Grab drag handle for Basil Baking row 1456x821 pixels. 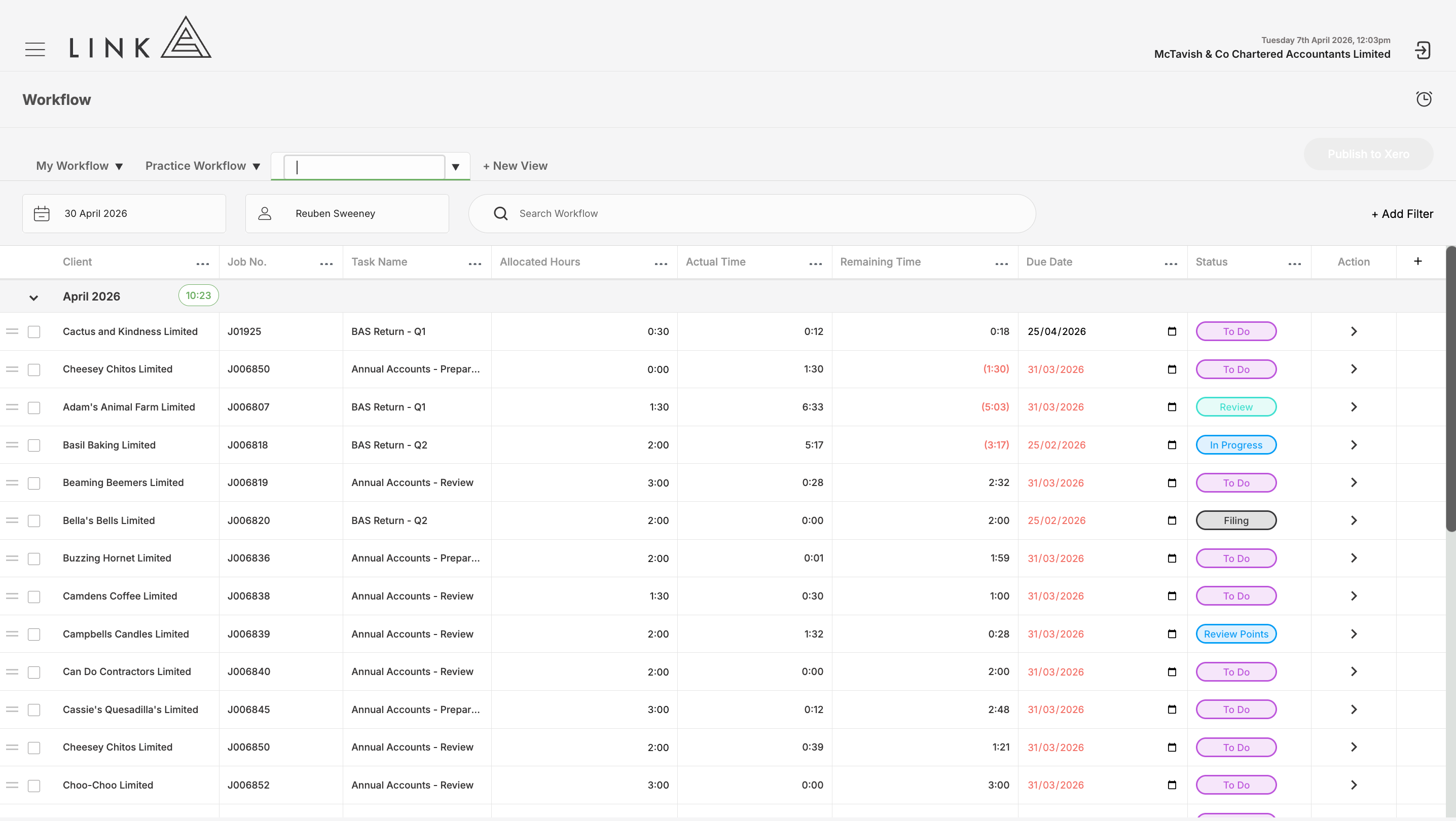click(13, 444)
